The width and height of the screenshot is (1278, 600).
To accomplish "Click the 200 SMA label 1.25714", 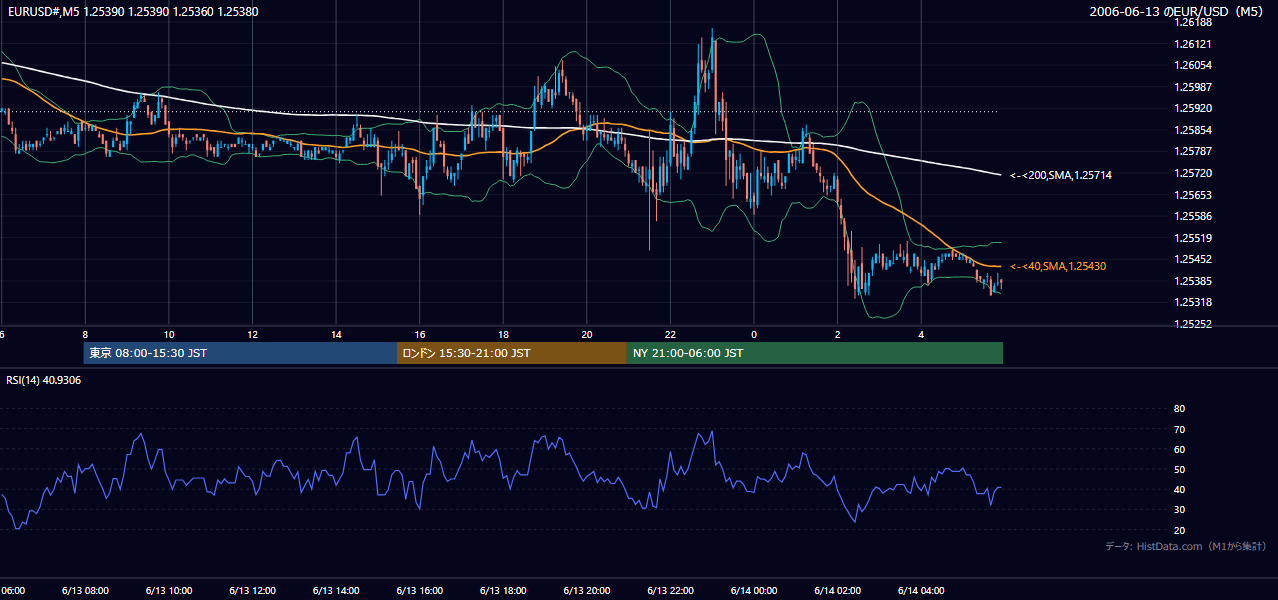I will tap(1061, 175).
